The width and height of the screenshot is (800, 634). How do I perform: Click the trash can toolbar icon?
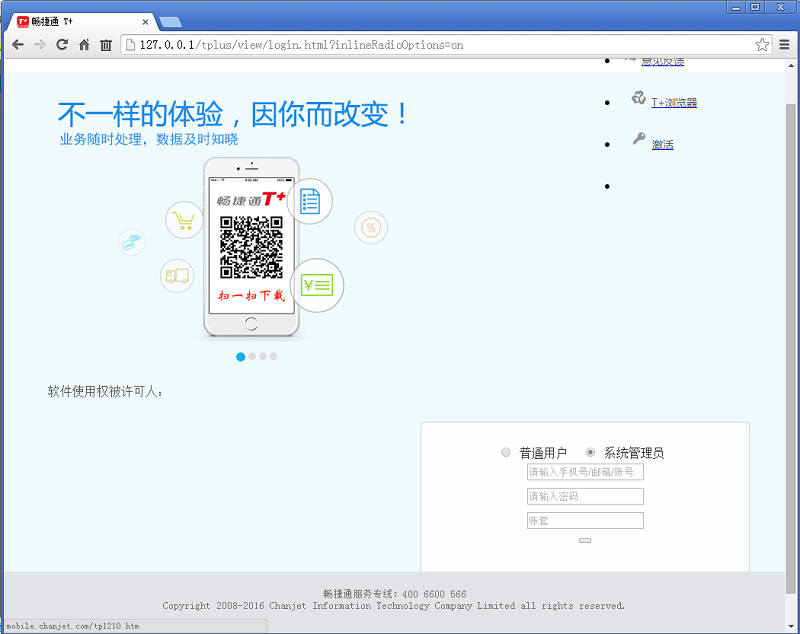coord(106,45)
